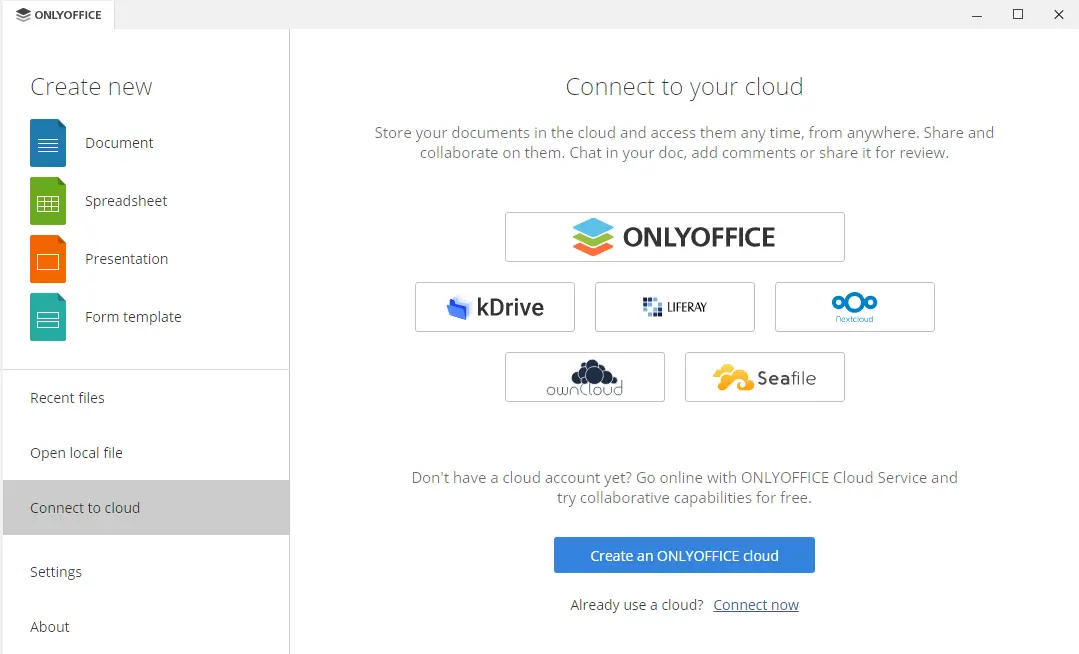Open Settings from the sidebar

56,572
